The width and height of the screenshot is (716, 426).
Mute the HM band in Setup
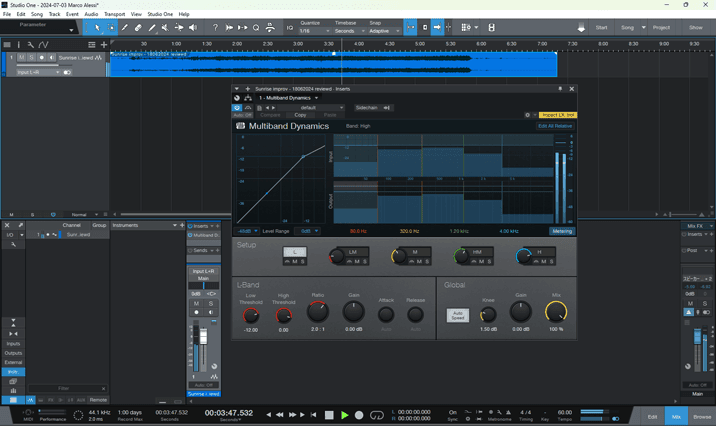pos(481,262)
